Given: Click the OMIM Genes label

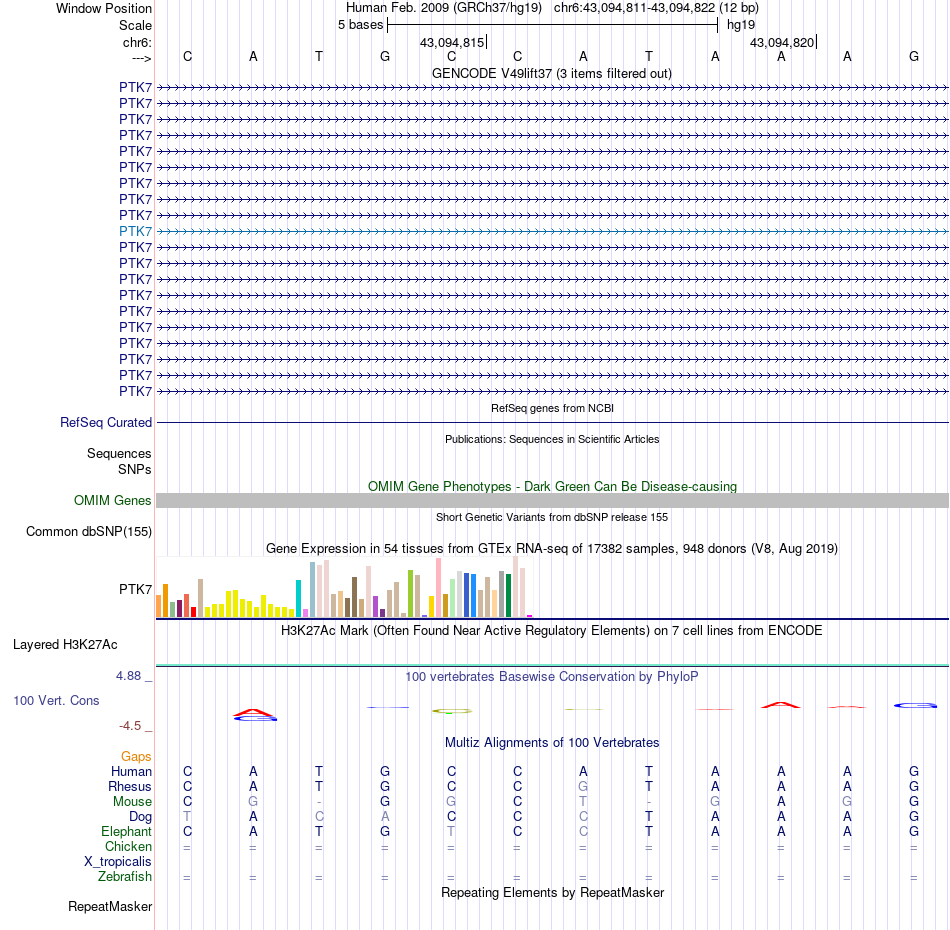Looking at the screenshot, I should (112, 500).
